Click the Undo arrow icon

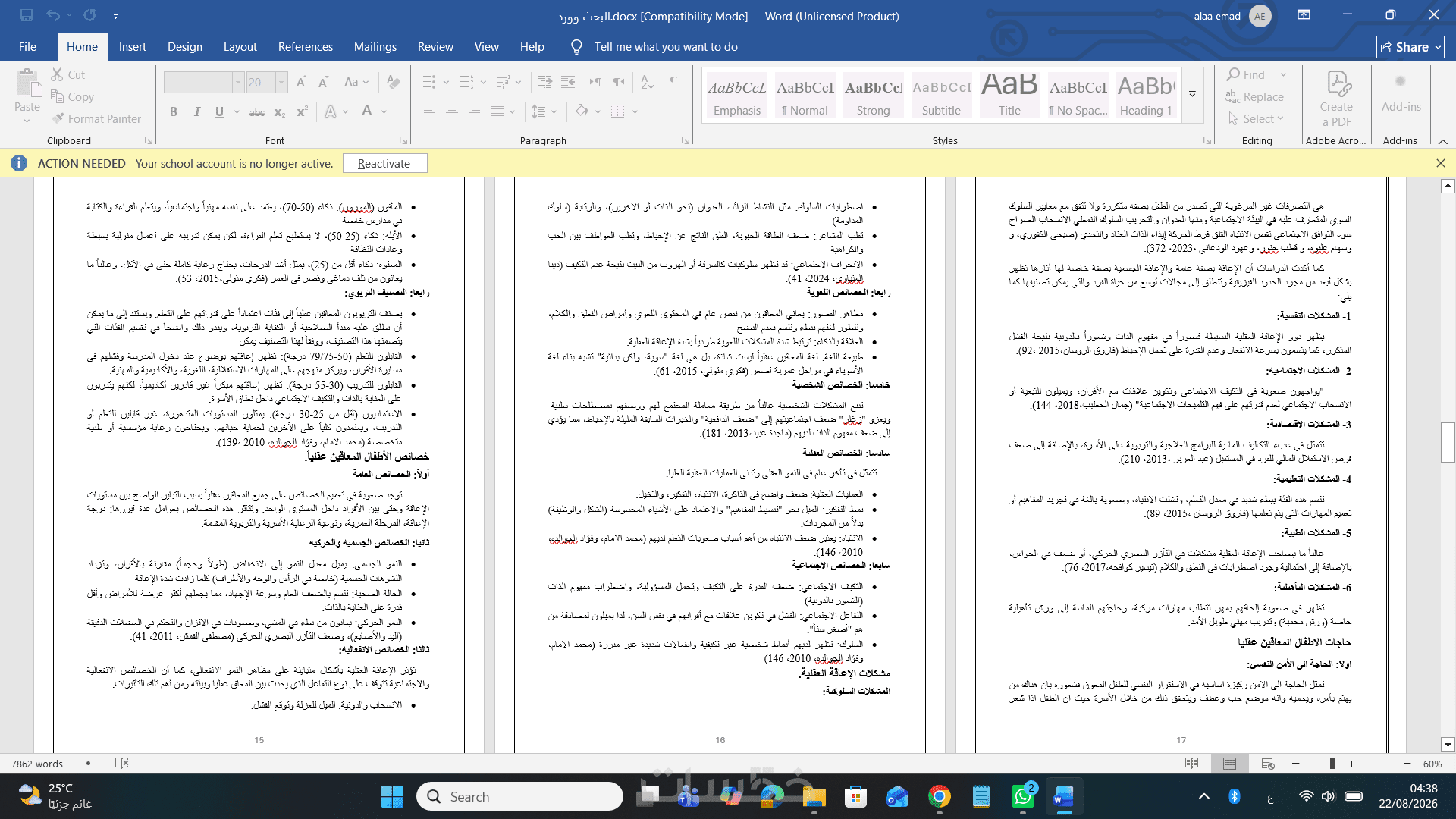click(52, 15)
